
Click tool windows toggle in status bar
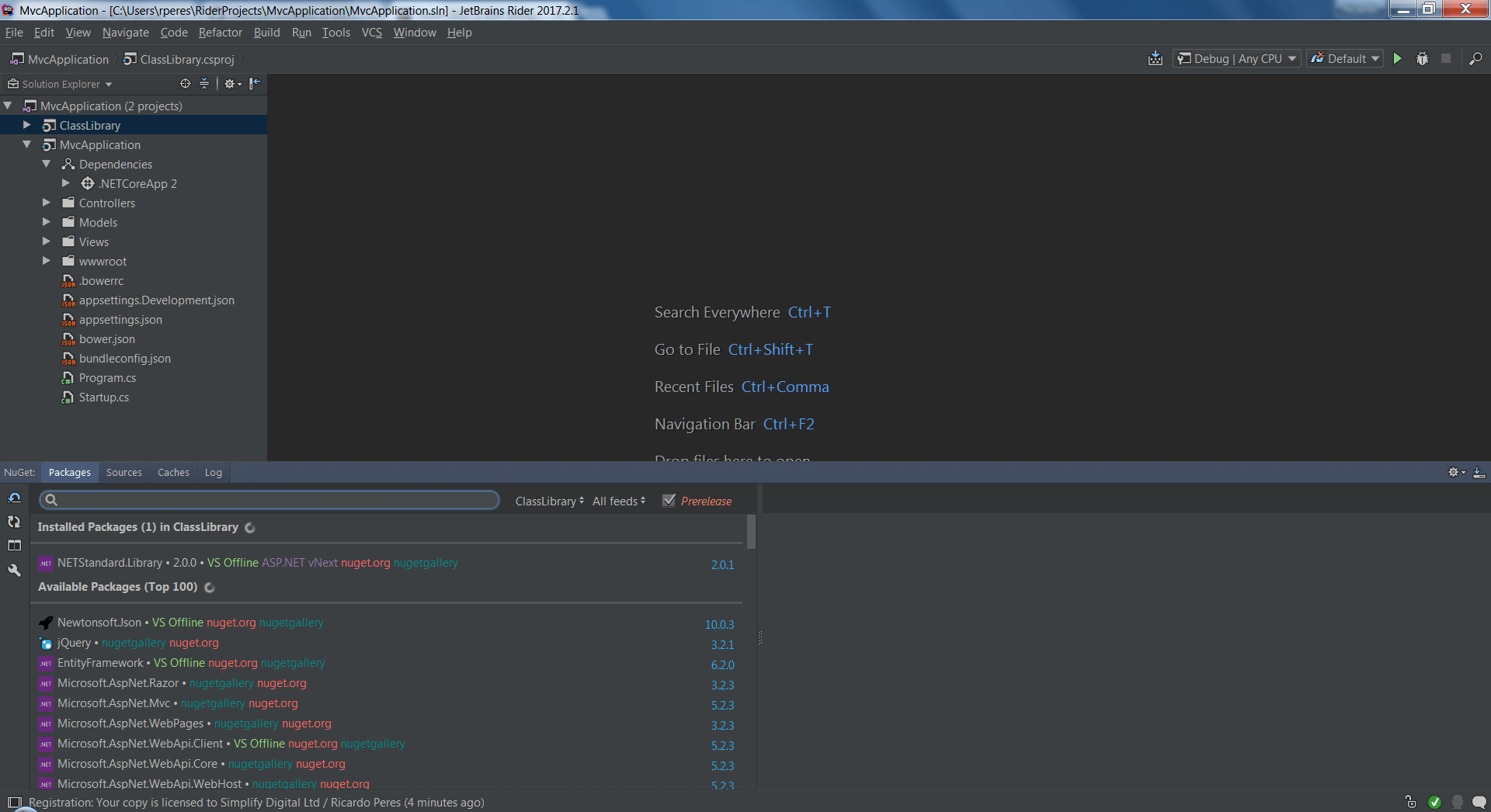coord(14,803)
